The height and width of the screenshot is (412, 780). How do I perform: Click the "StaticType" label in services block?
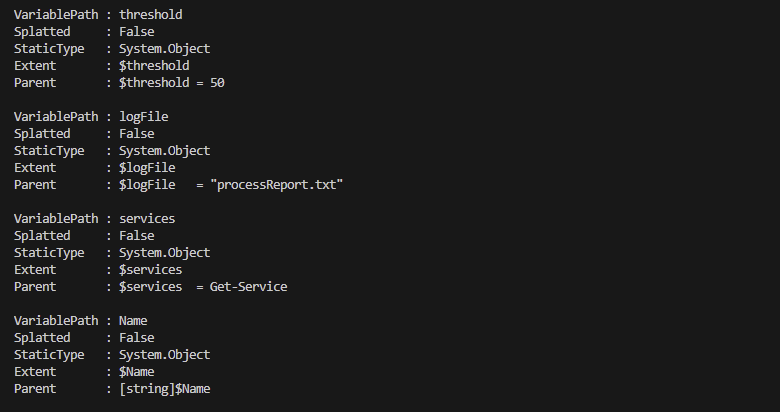click(42, 253)
